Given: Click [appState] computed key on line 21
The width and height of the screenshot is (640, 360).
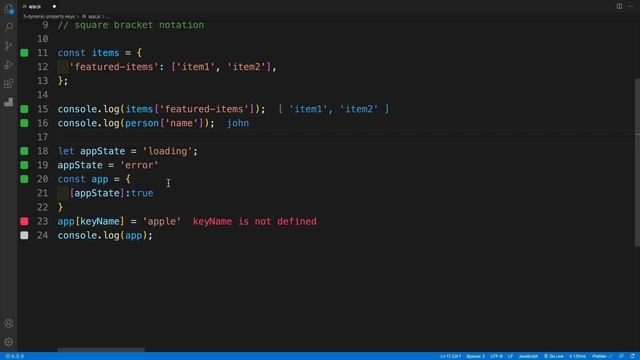Looking at the screenshot, I should click(96, 193).
